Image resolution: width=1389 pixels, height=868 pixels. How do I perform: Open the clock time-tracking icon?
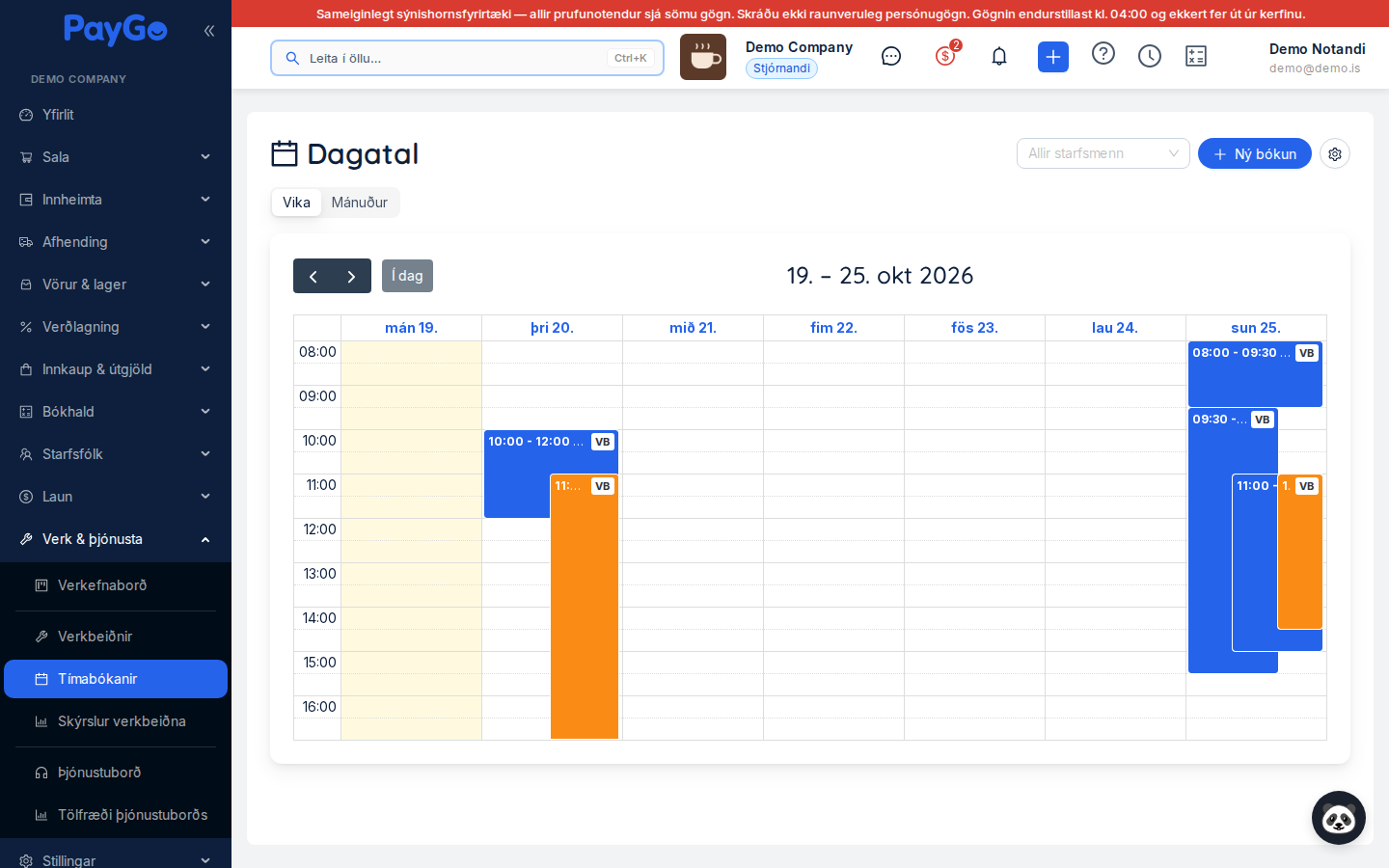[x=1150, y=57]
